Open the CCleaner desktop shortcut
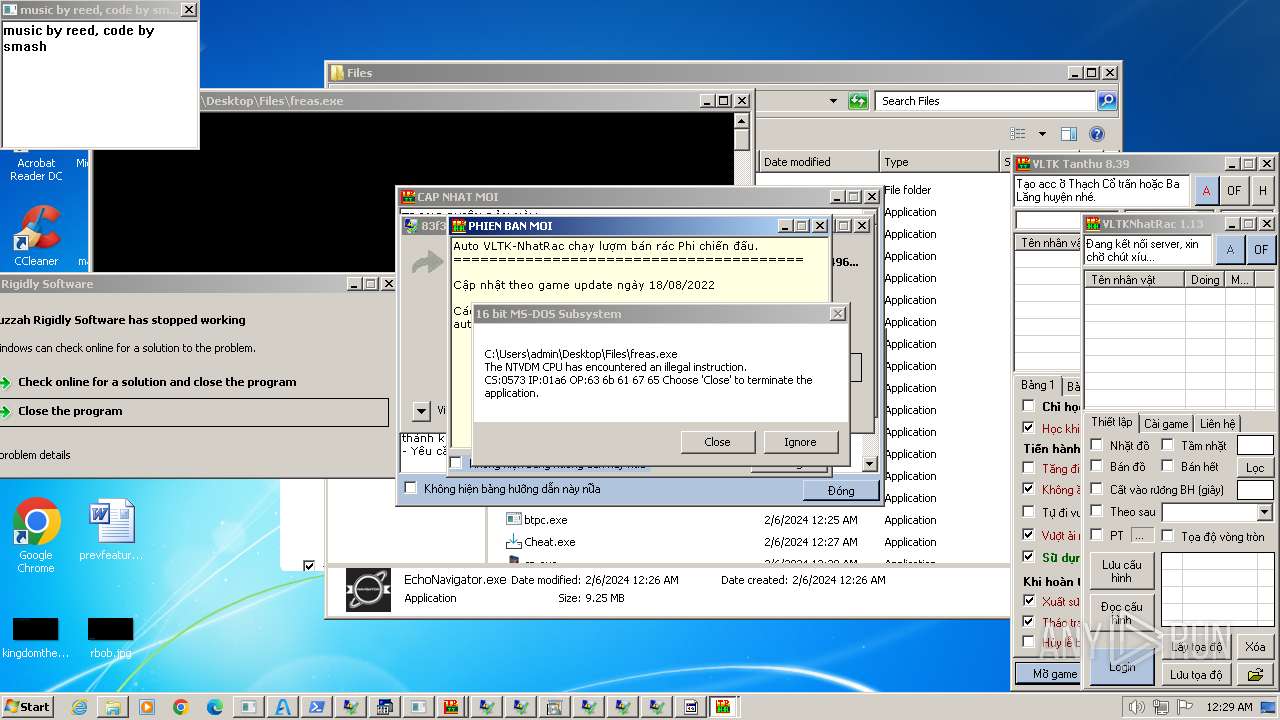 36,236
